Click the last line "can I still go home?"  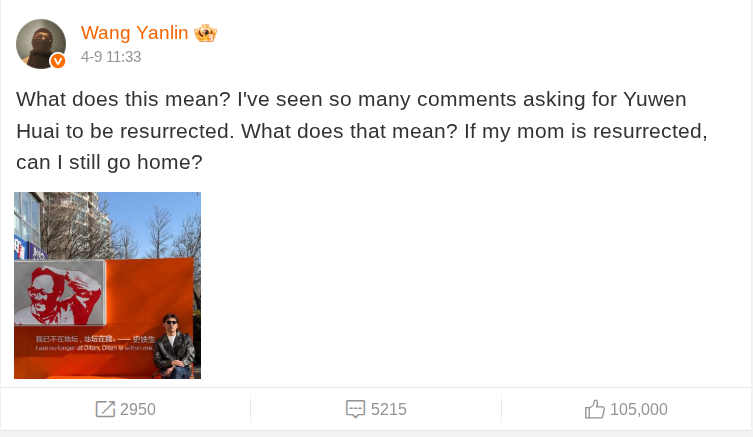(109, 161)
